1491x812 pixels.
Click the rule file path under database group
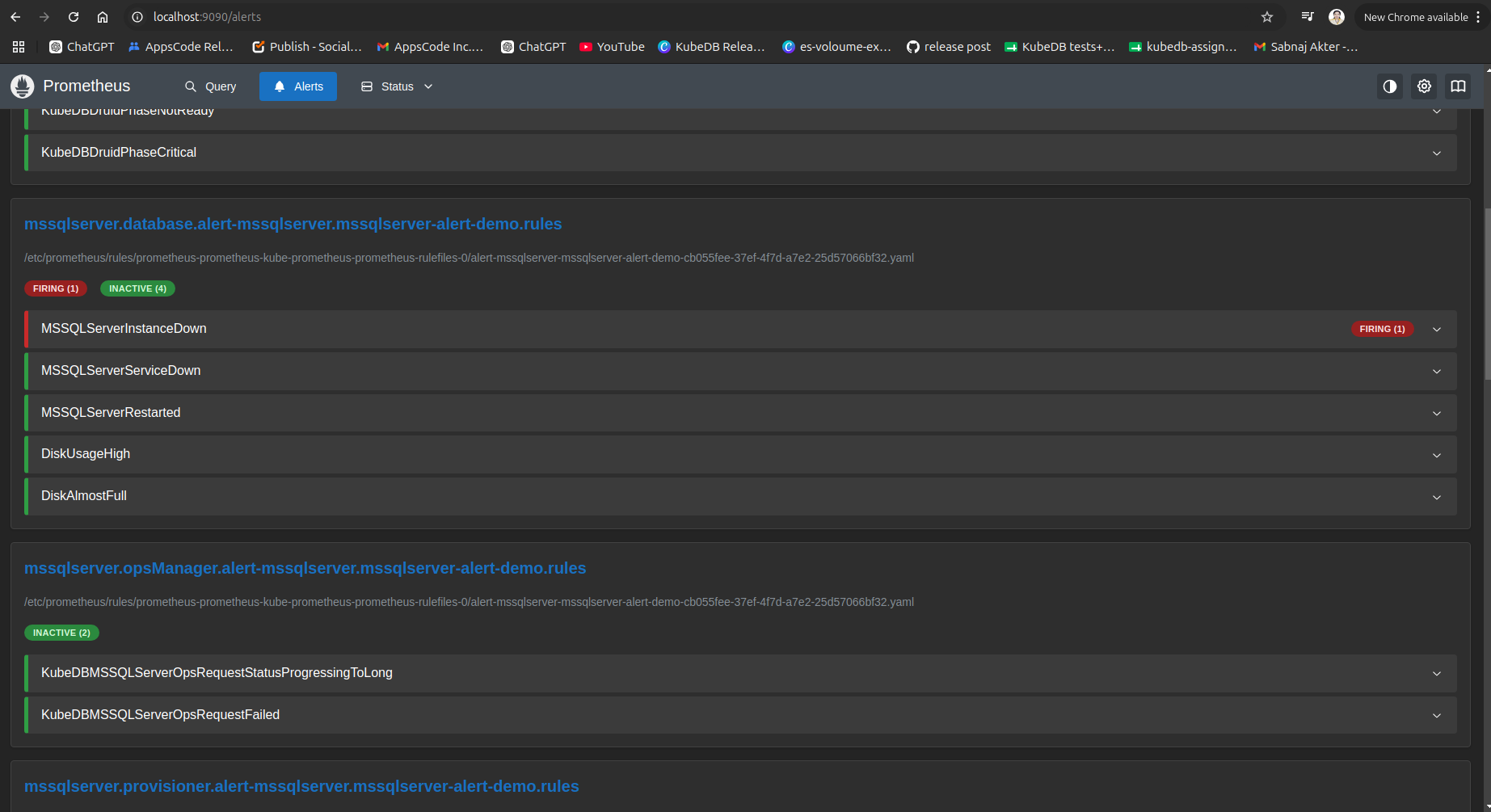(x=469, y=258)
